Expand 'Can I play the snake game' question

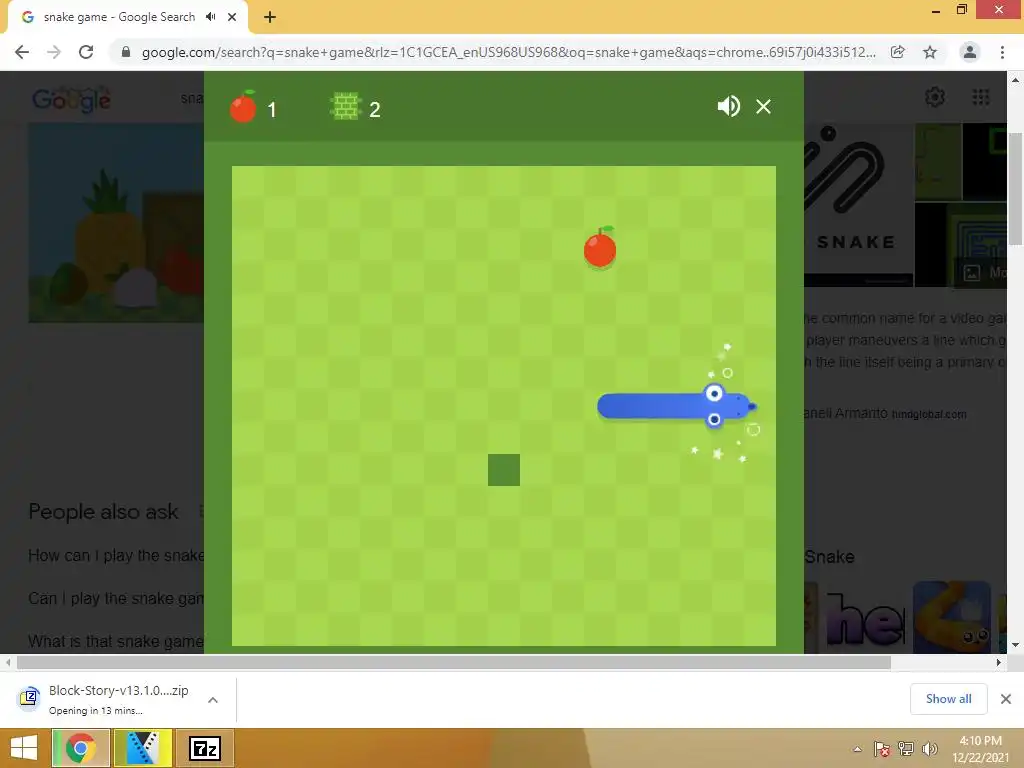[116, 599]
